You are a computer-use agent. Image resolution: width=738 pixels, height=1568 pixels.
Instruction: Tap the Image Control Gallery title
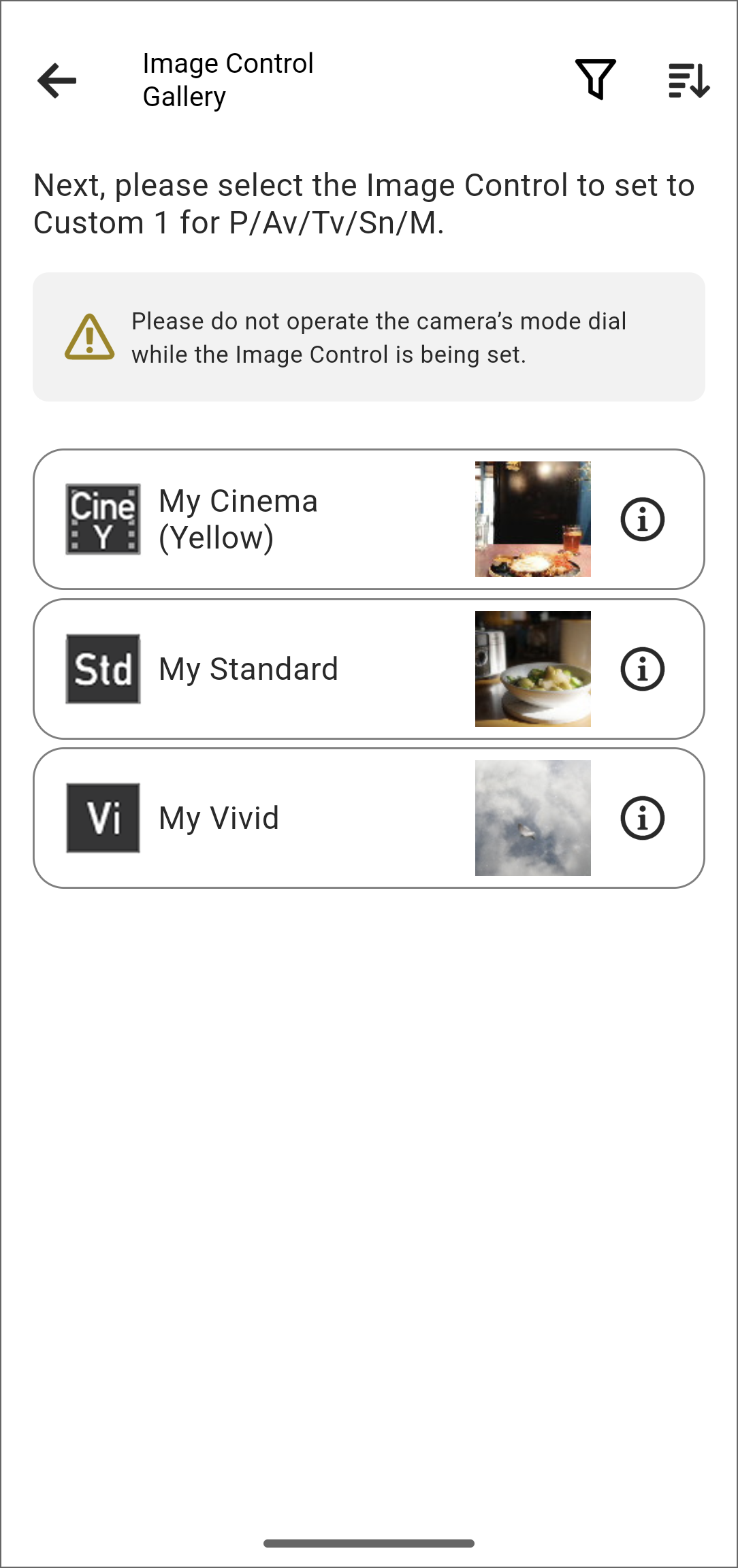pos(228,80)
